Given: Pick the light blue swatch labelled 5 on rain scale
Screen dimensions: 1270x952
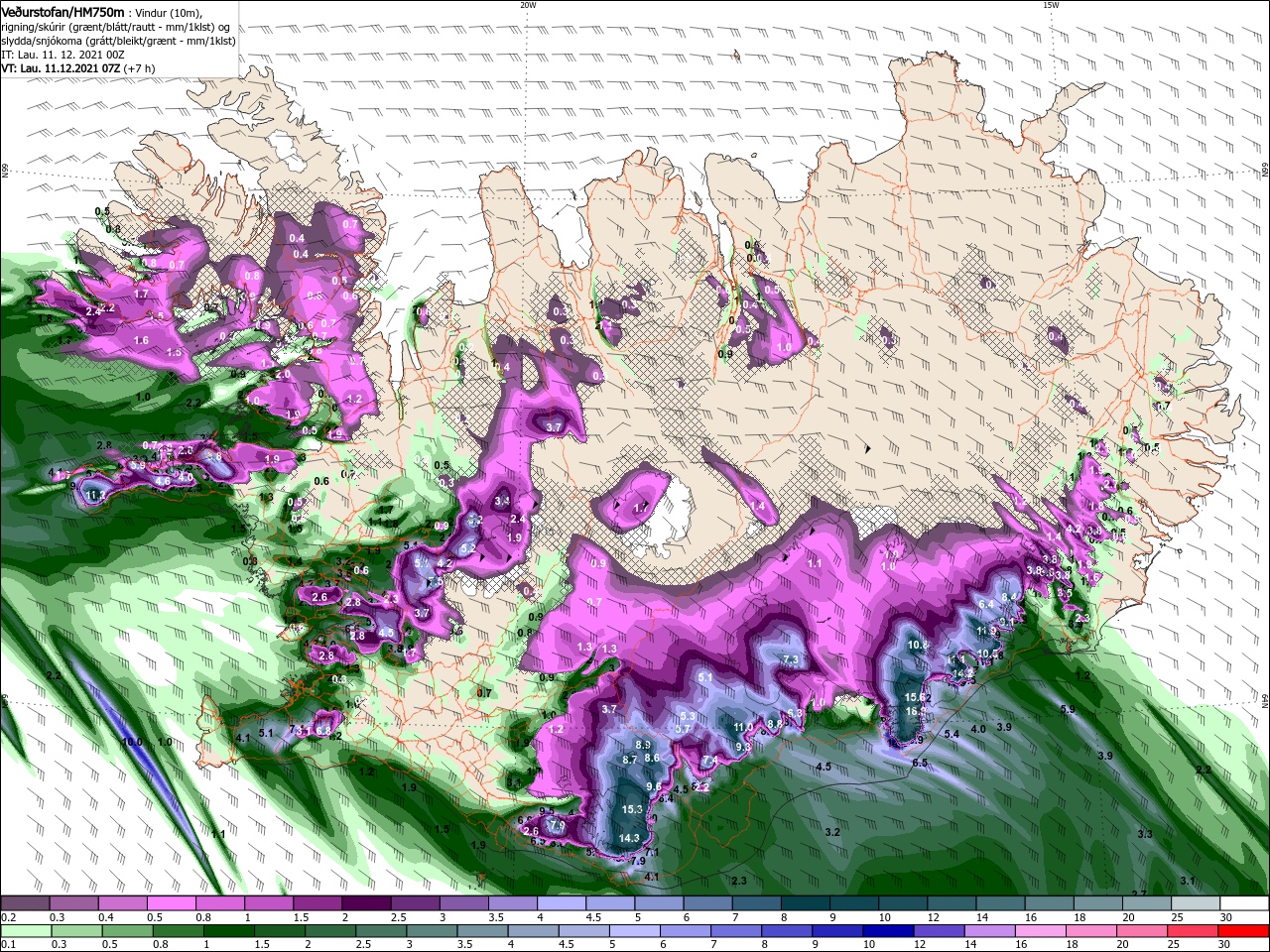Looking at the screenshot, I should click(x=635, y=931).
